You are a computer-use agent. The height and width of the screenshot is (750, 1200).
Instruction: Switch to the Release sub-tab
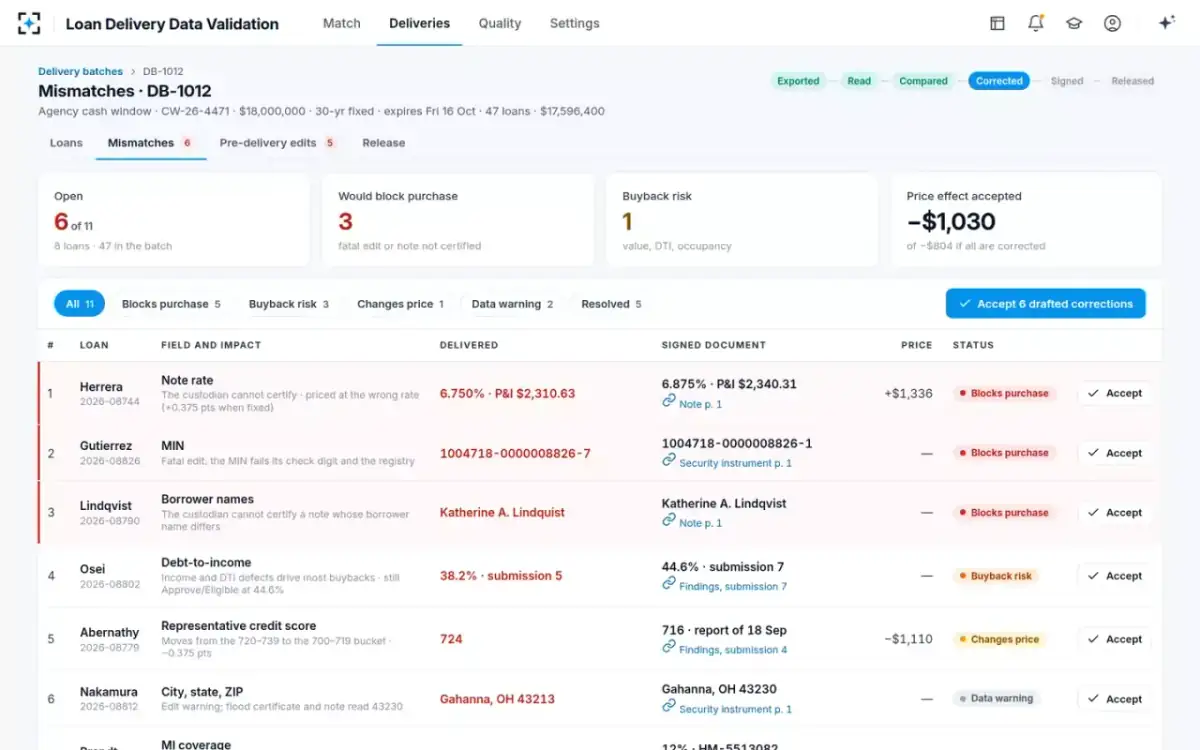coord(384,143)
